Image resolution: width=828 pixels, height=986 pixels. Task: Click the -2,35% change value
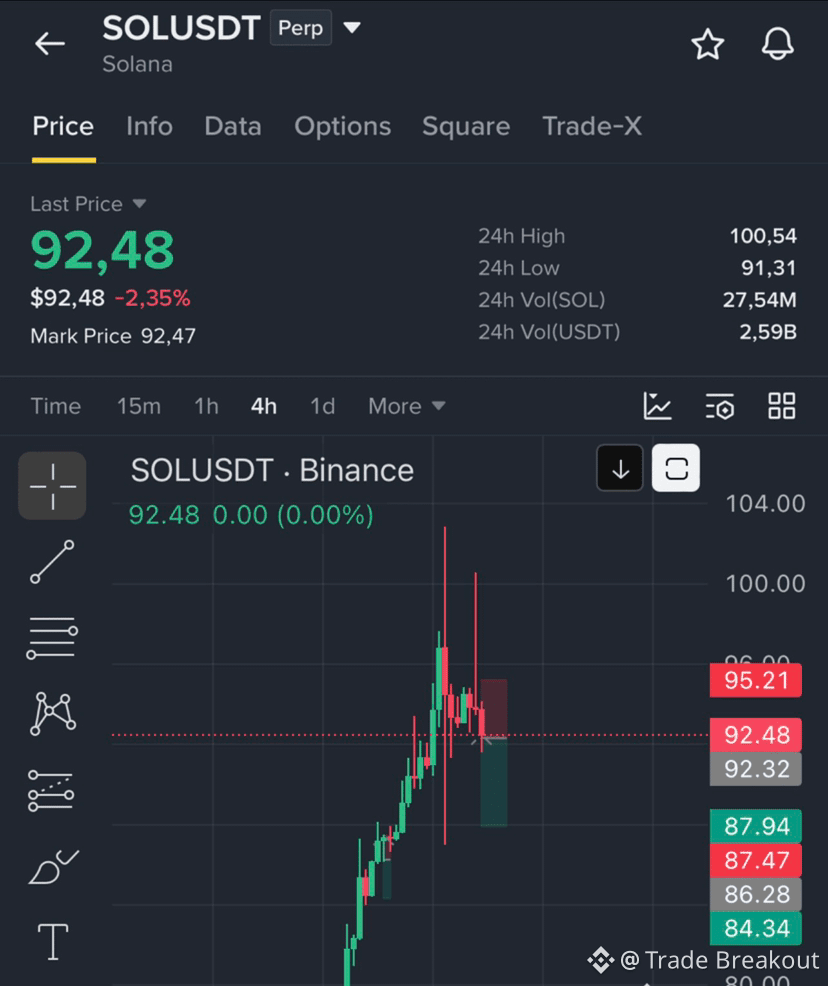pos(152,298)
